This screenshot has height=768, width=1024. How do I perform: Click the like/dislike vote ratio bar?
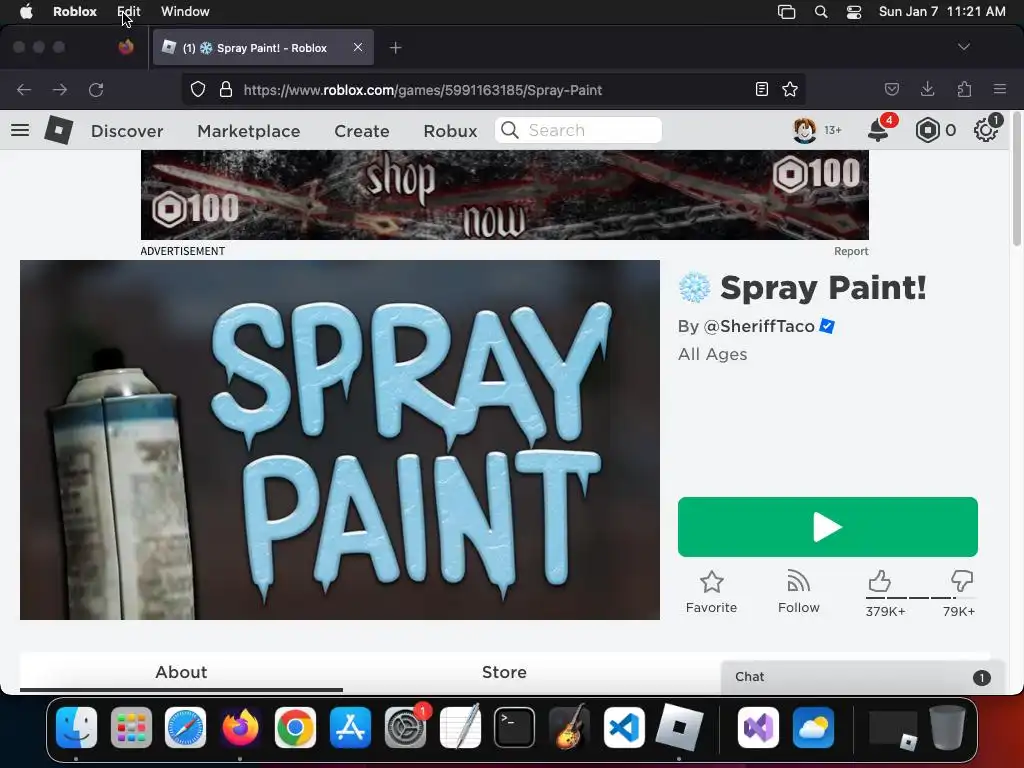tap(920, 598)
